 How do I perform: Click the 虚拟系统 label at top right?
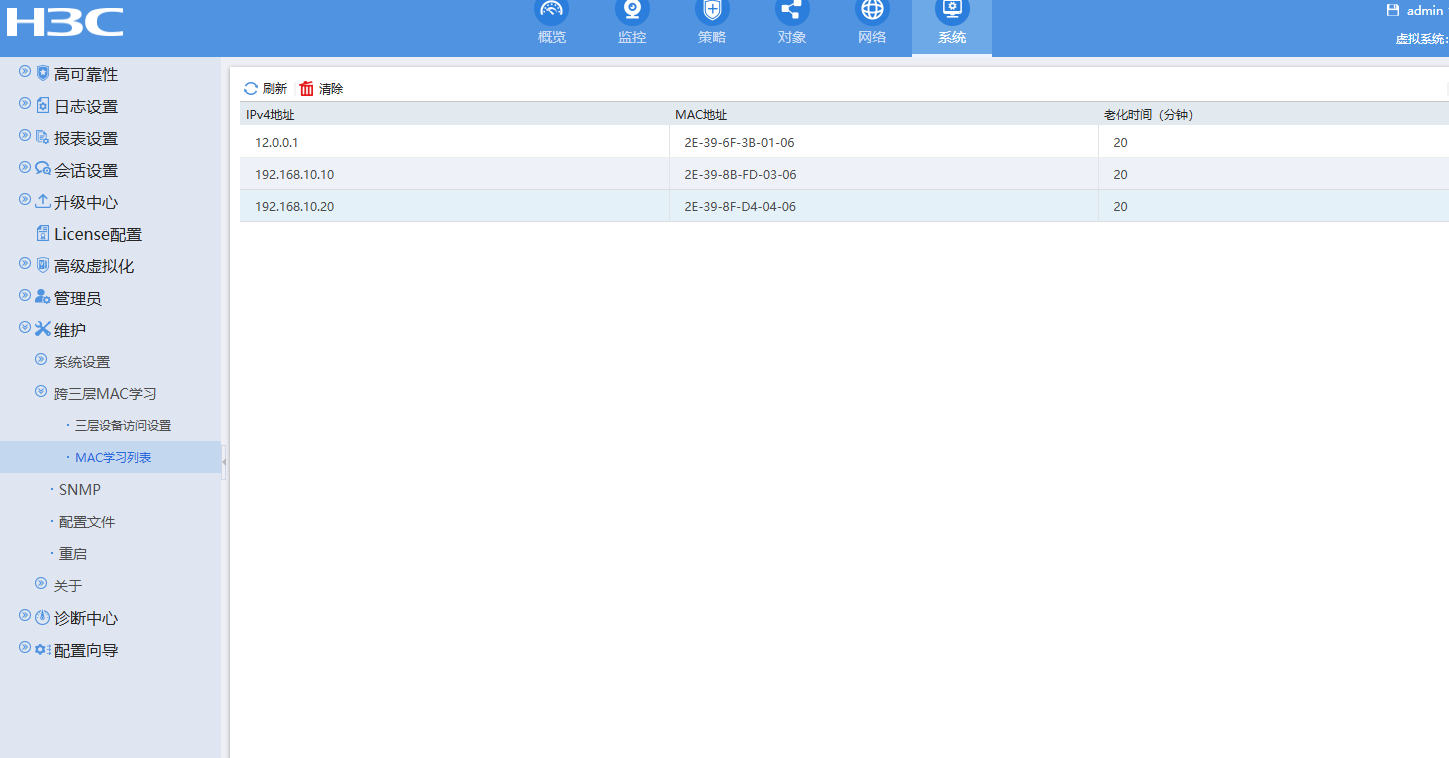tap(1421, 39)
